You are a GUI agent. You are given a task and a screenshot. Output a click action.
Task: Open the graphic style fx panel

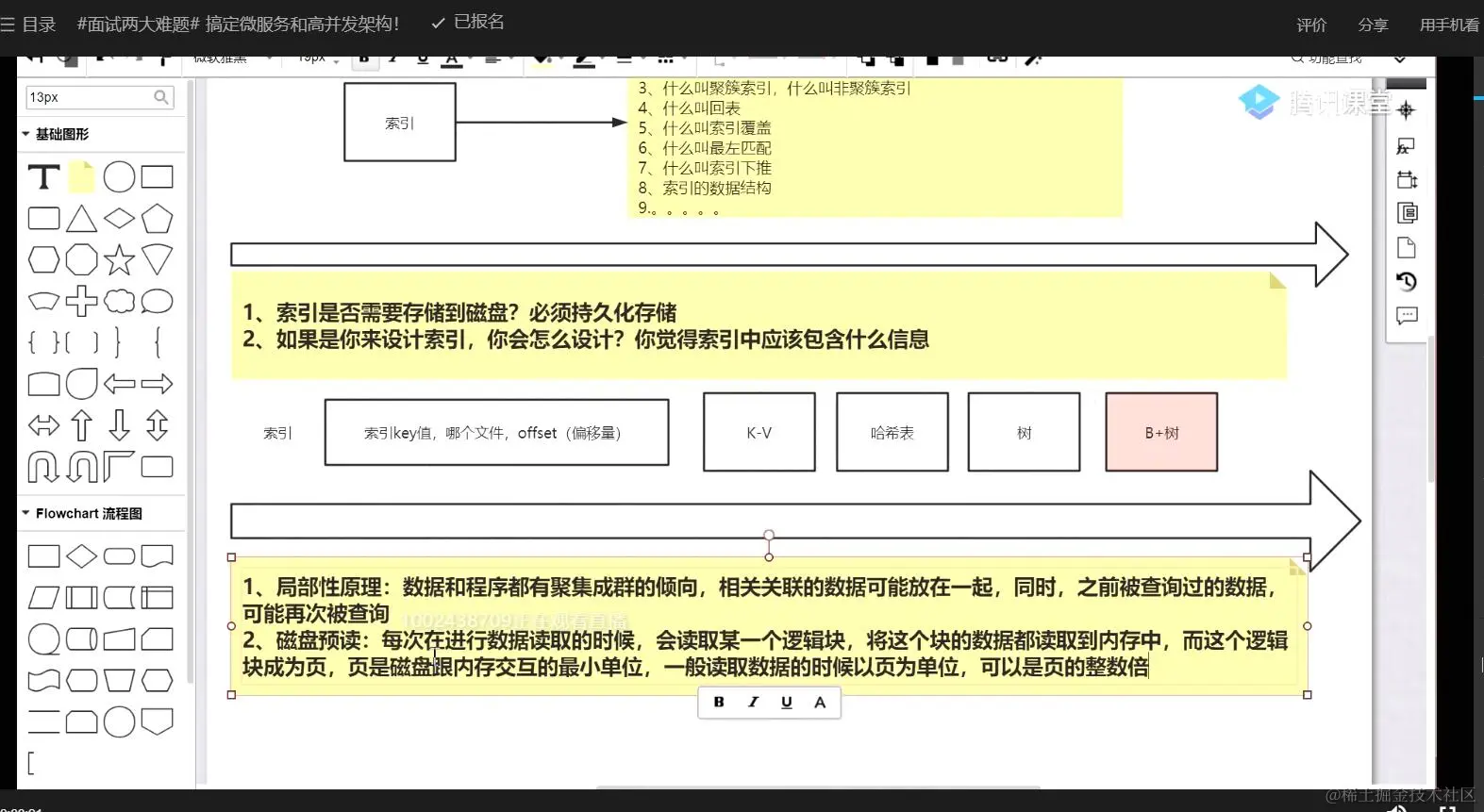pos(1407,146)
